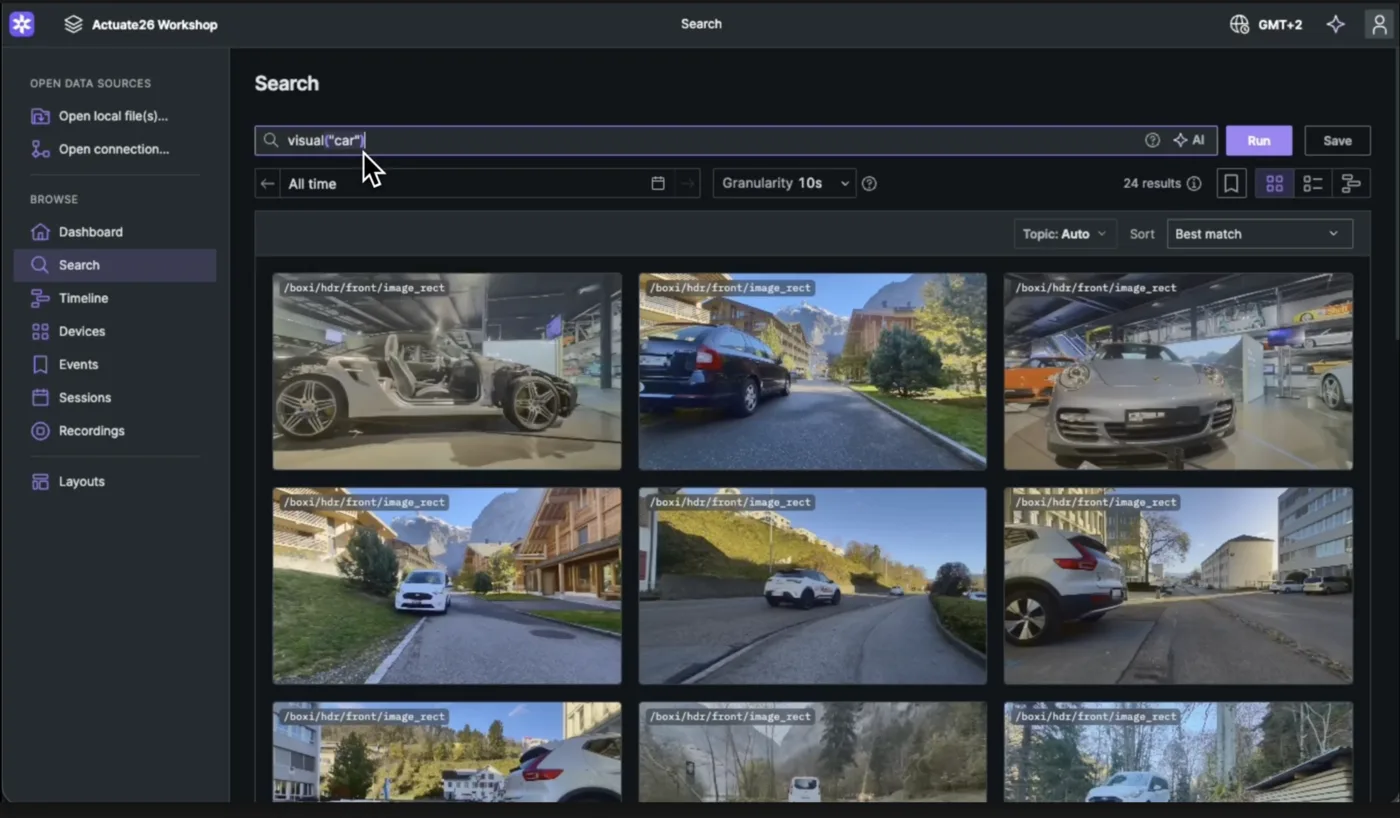Show info about the 24 results
This screenshot has width=1400, height=818.
point(1193,184)
